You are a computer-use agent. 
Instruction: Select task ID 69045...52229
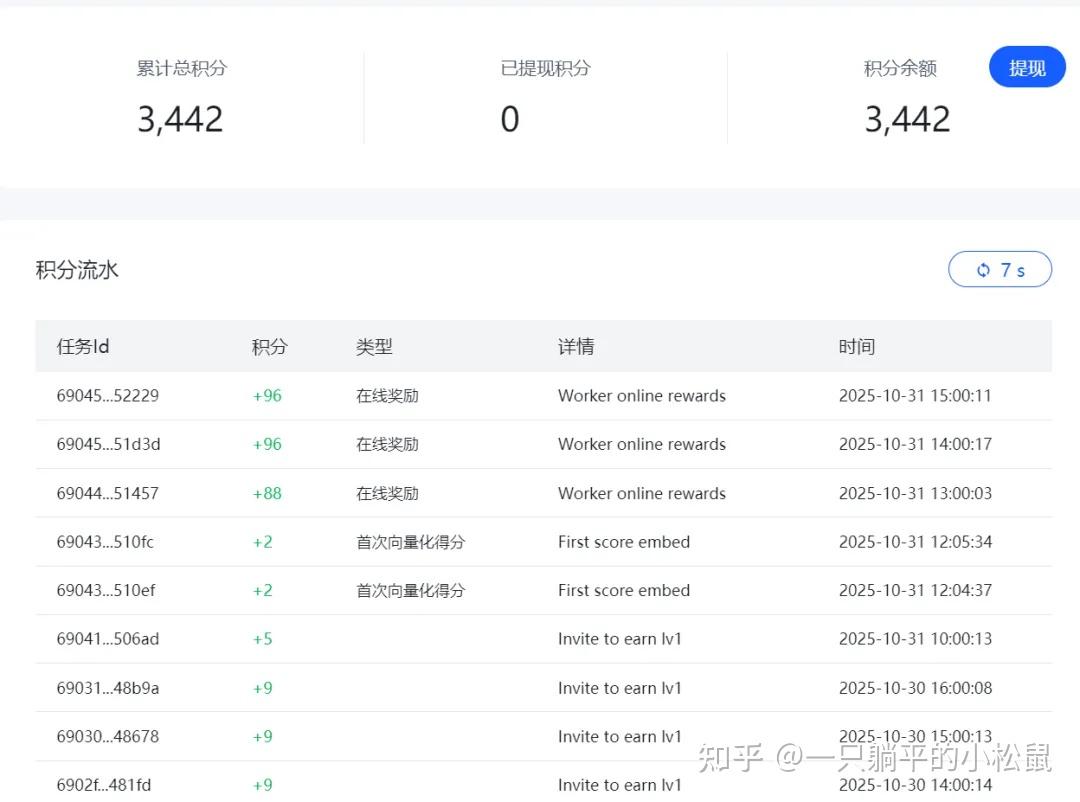click(x=108, y=396)
